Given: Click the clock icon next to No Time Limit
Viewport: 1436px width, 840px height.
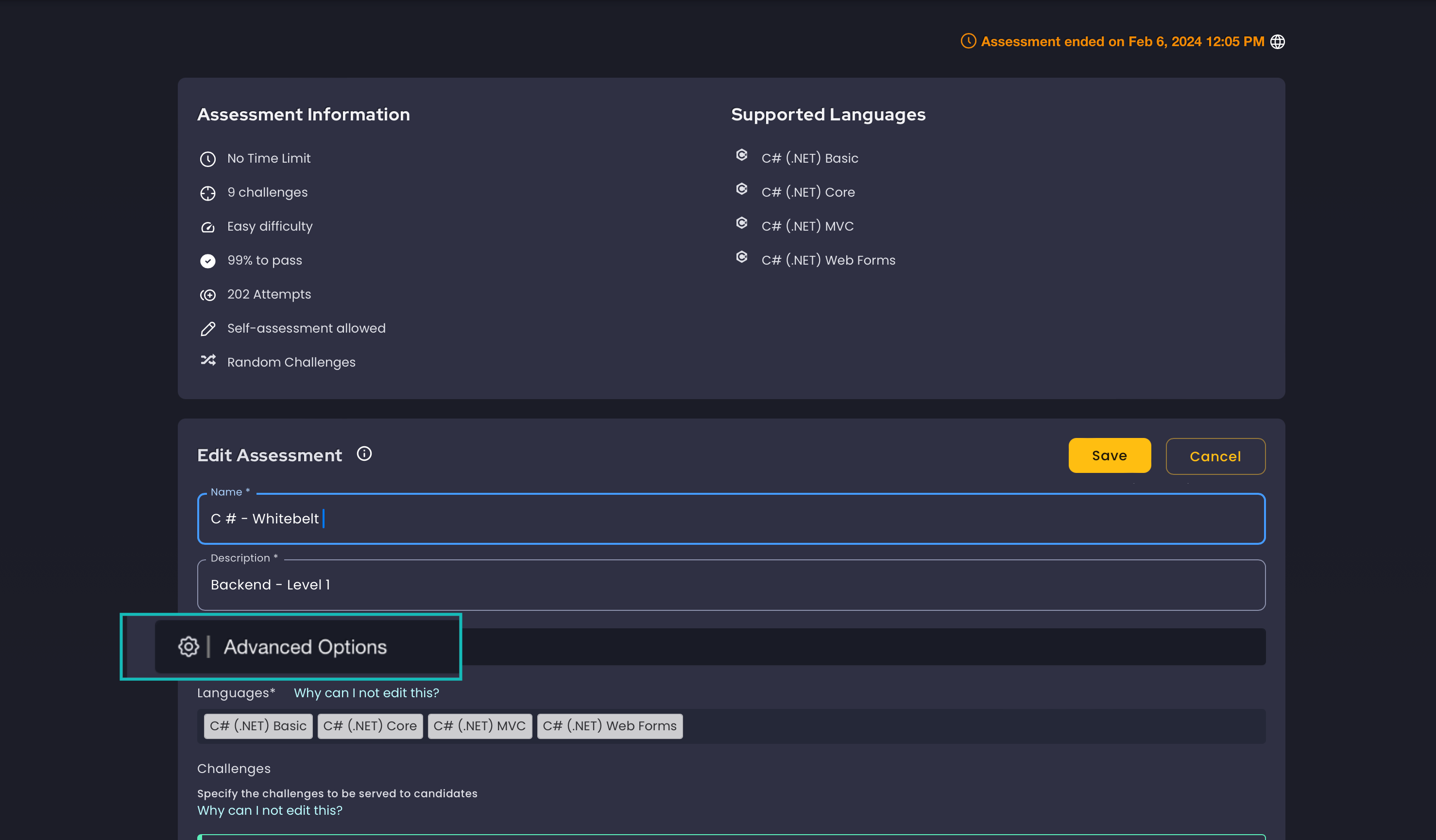Looking at the screenshot, I should coord(207,159).
